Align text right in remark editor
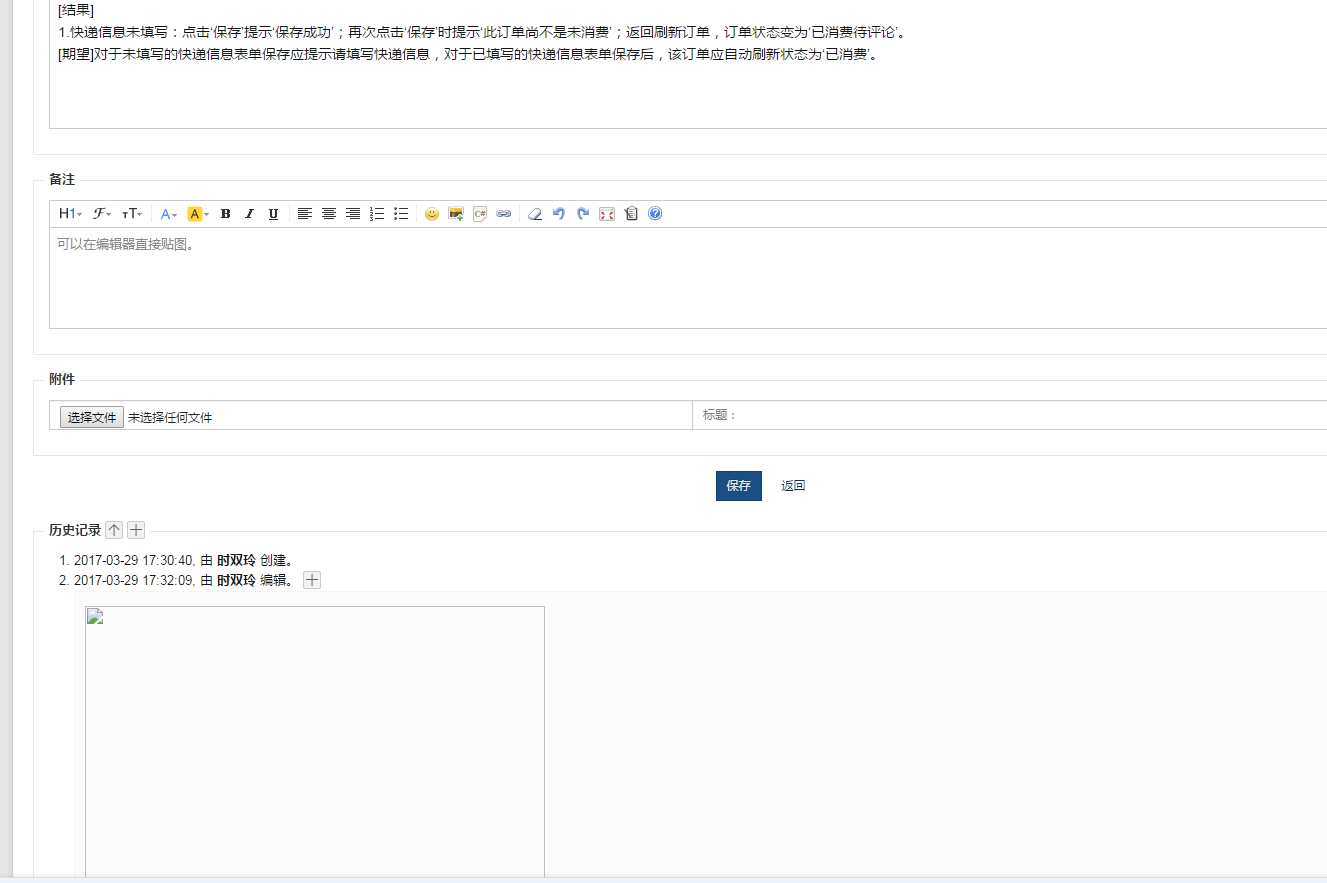Viewport: 1327px width, 883px height. (353, 214)
